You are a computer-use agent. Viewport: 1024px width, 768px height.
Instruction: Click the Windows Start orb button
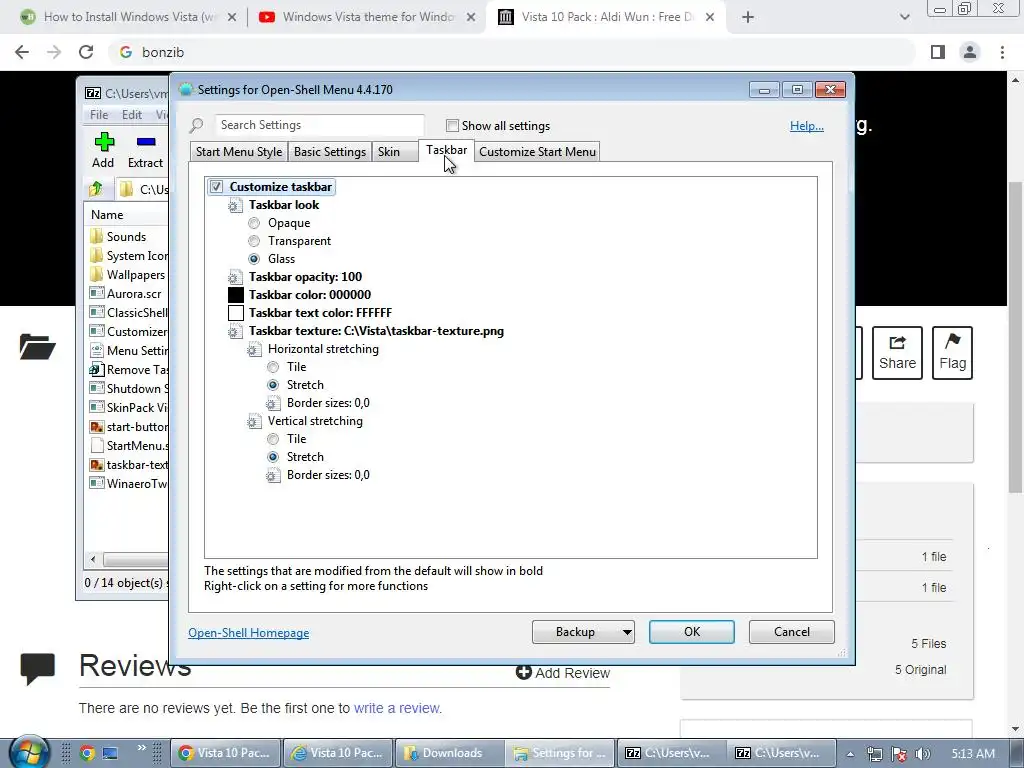pyautogui.click(x=28, y=753)
